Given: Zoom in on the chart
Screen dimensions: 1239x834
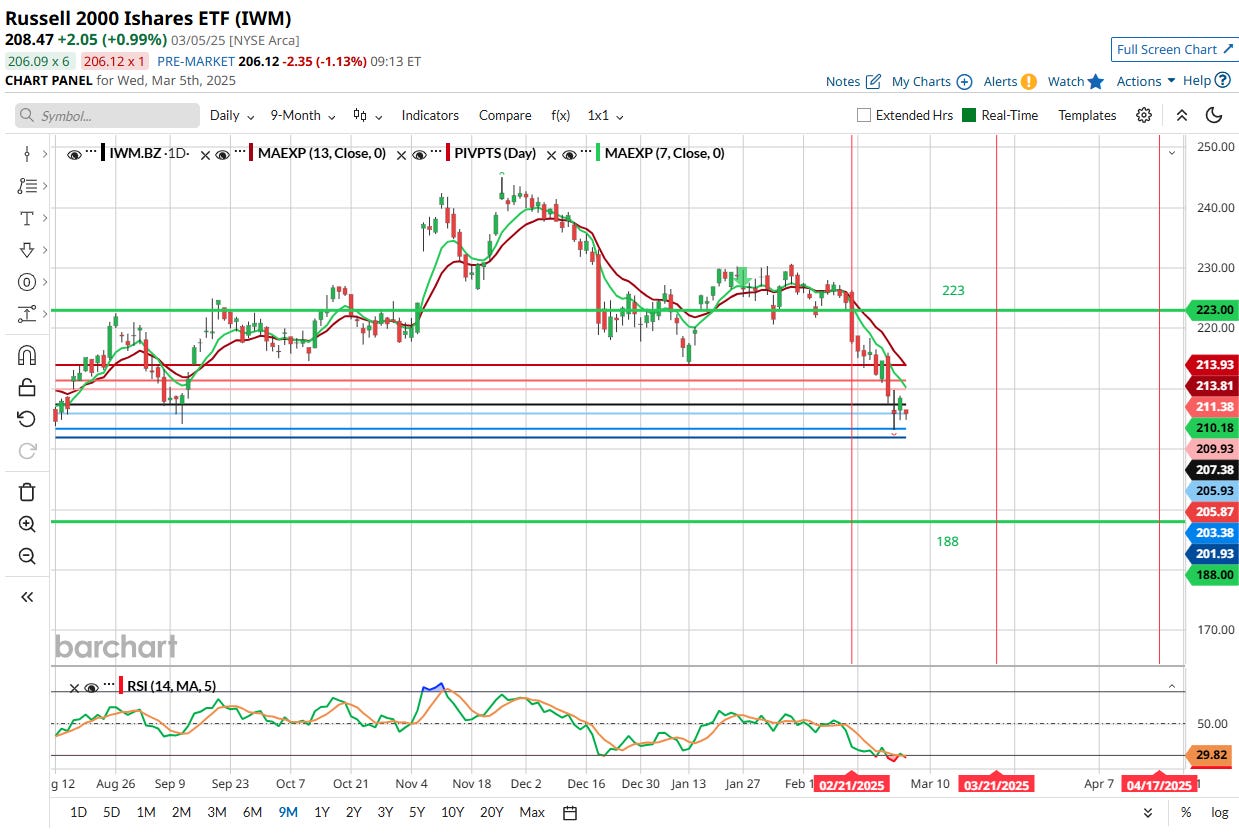Looking at the screenshot, I should click(27, 524).
